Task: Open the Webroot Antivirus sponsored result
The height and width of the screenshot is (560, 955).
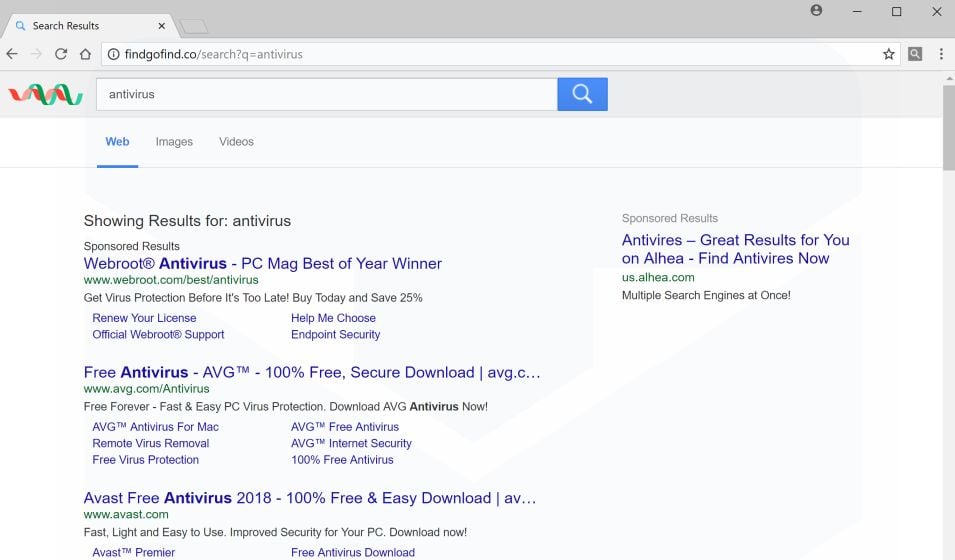Action: pyautogui.click(x=262, y=264)
